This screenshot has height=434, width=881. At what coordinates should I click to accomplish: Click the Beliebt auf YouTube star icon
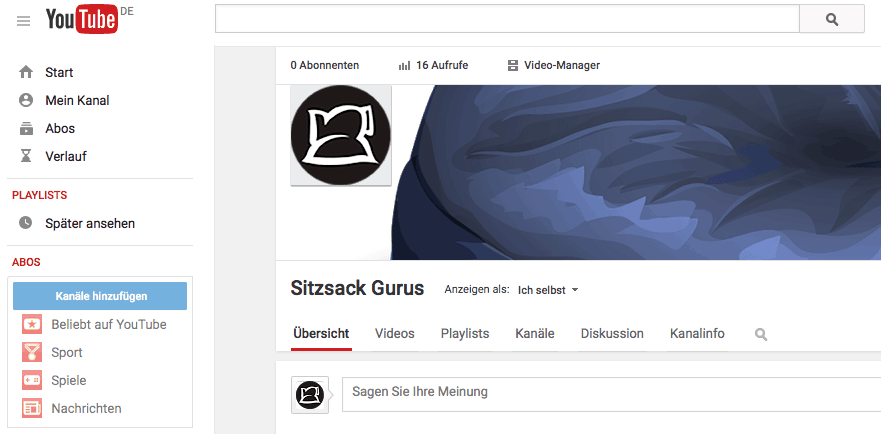[32, 324]
